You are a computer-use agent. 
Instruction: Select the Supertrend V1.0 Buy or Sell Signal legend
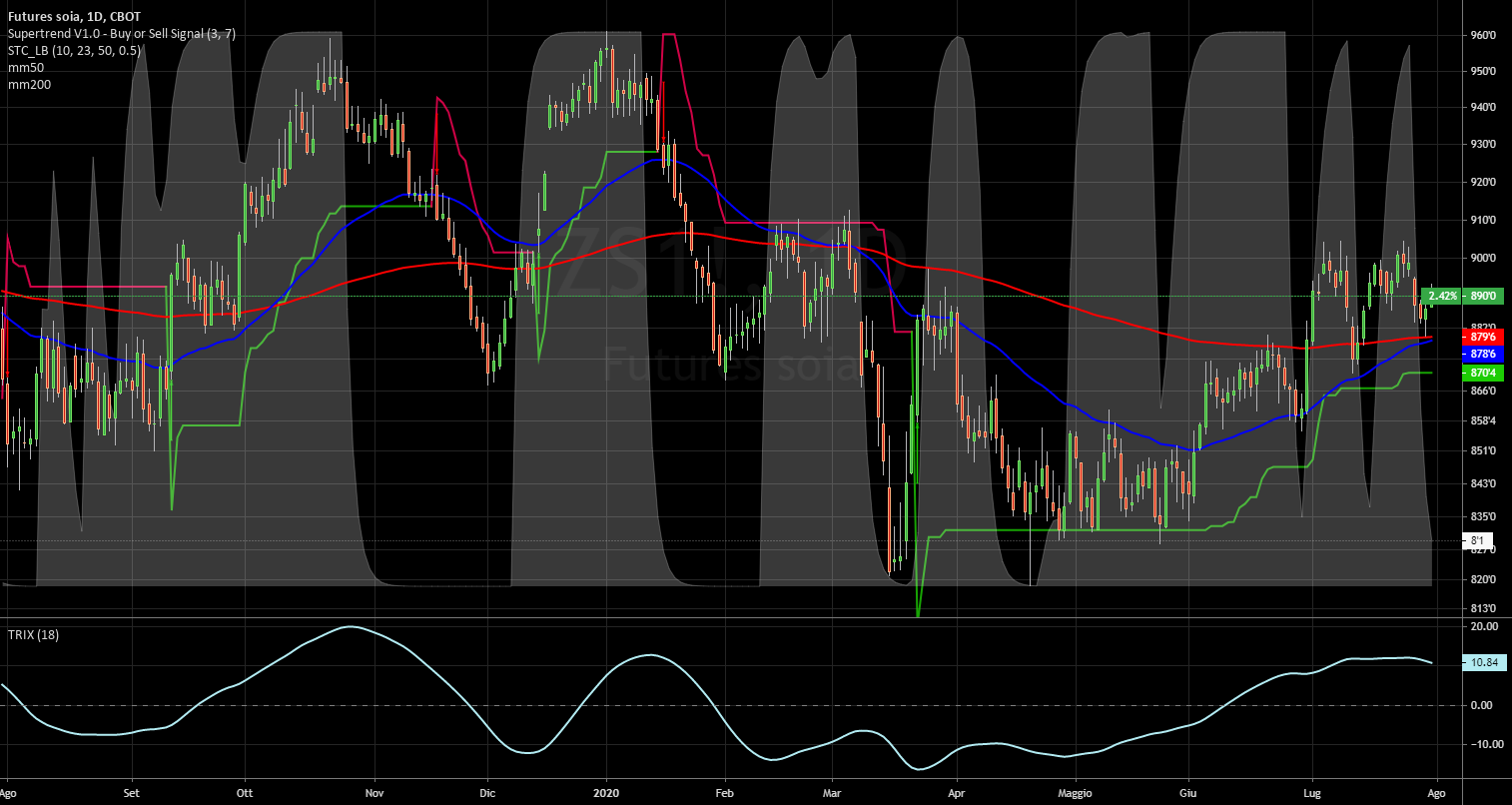click(x=121, y=34)
